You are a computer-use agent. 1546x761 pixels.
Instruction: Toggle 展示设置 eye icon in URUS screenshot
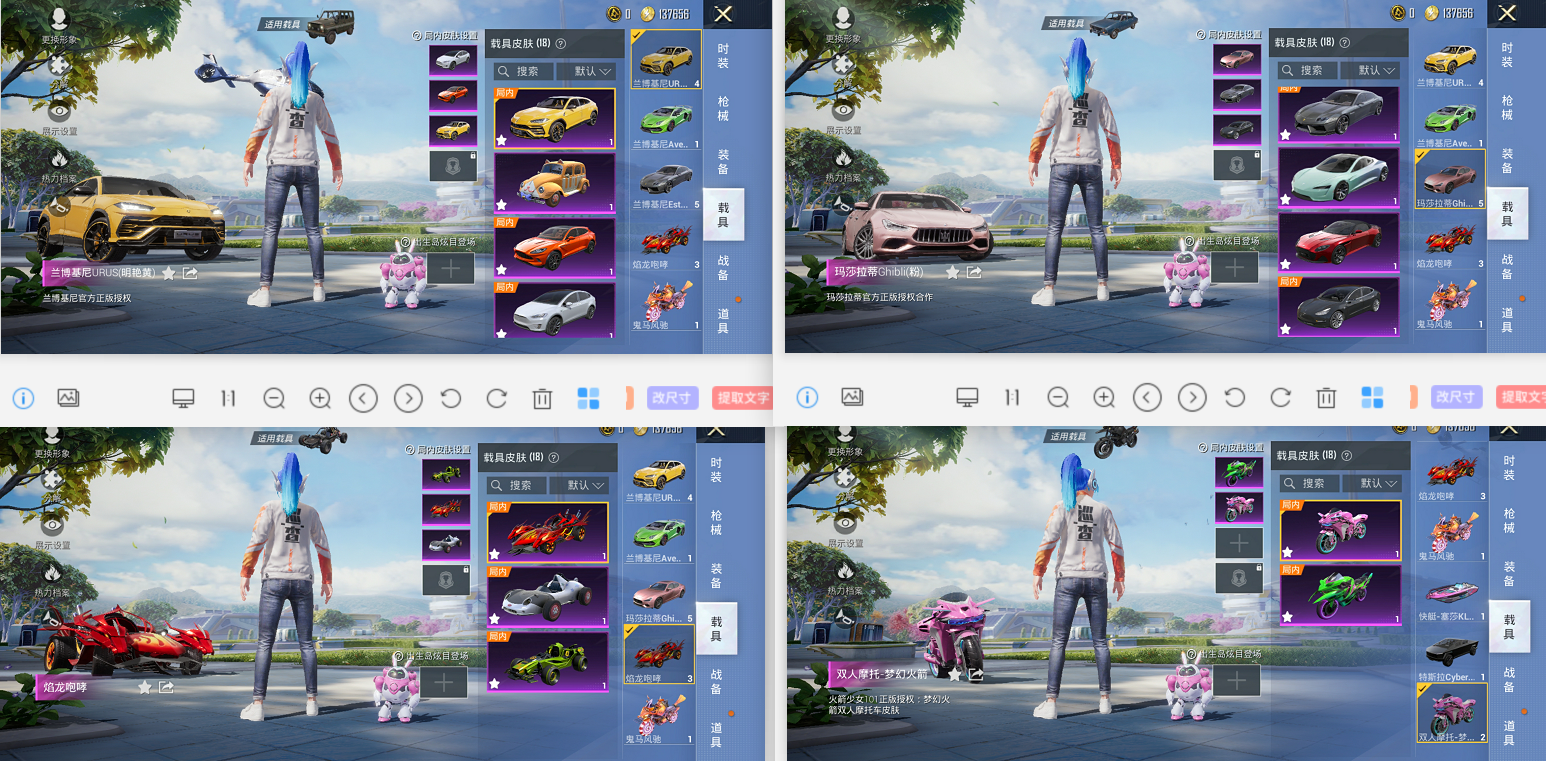click(x=59, y=111)
